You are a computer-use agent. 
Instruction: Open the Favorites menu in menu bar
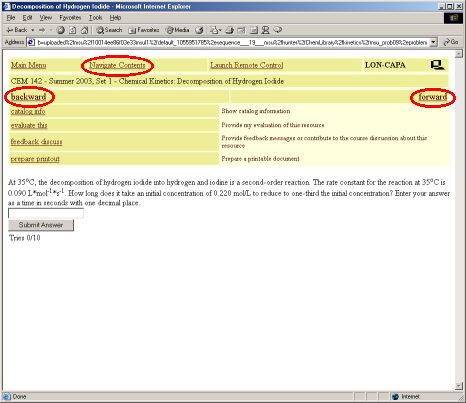[x=70, y=18]
